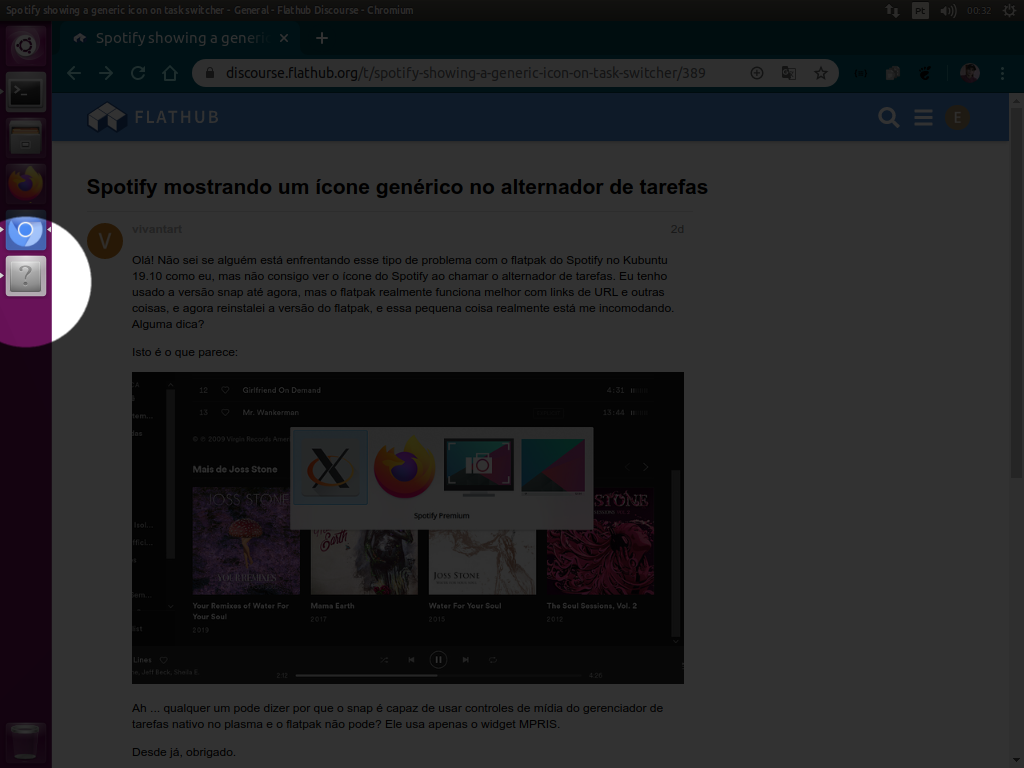The height and width of the screenshot is (768, 1024).
Task: Open vivantart's user profile link
Action: [157, 229]
